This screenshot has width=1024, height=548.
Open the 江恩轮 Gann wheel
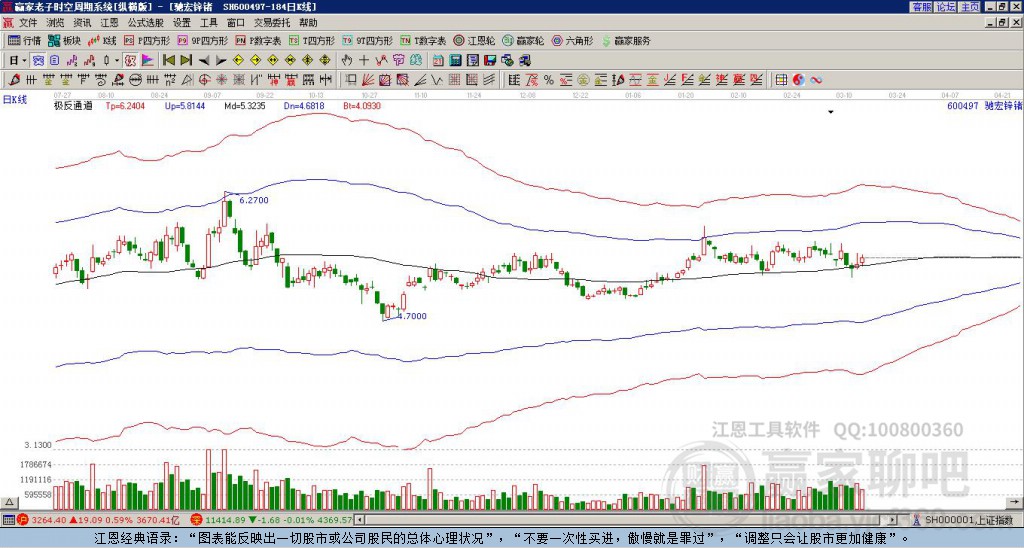click(x=475, y=40)
